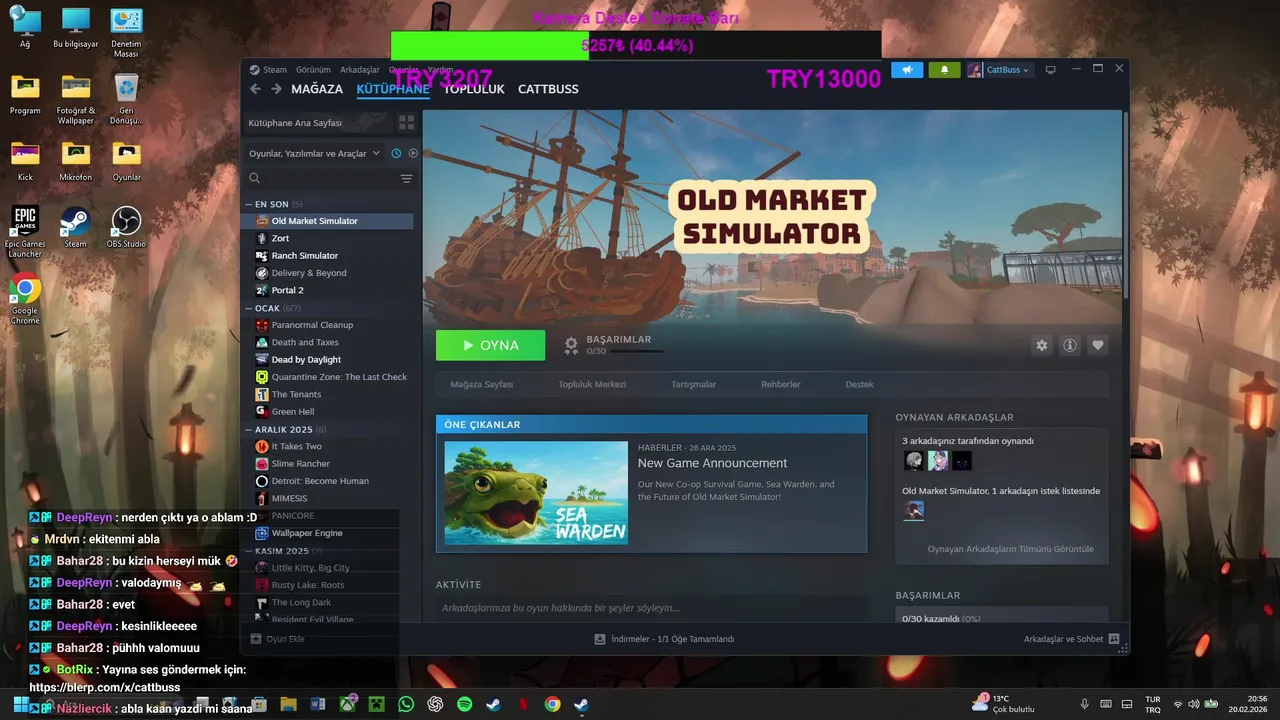Open Tartışmalar link

[693, 384]
